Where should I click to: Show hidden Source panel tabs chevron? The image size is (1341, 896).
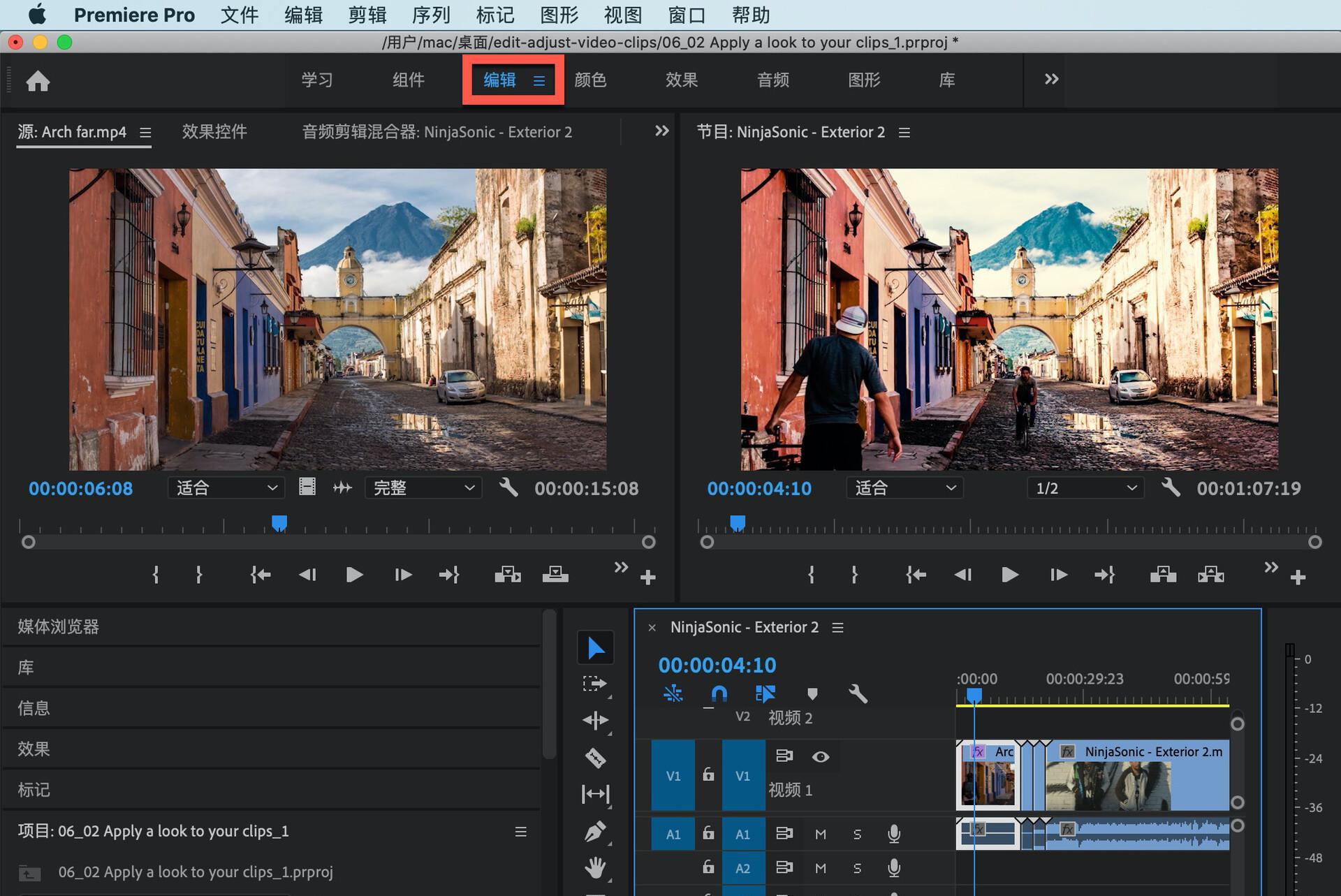pos(661,131)
